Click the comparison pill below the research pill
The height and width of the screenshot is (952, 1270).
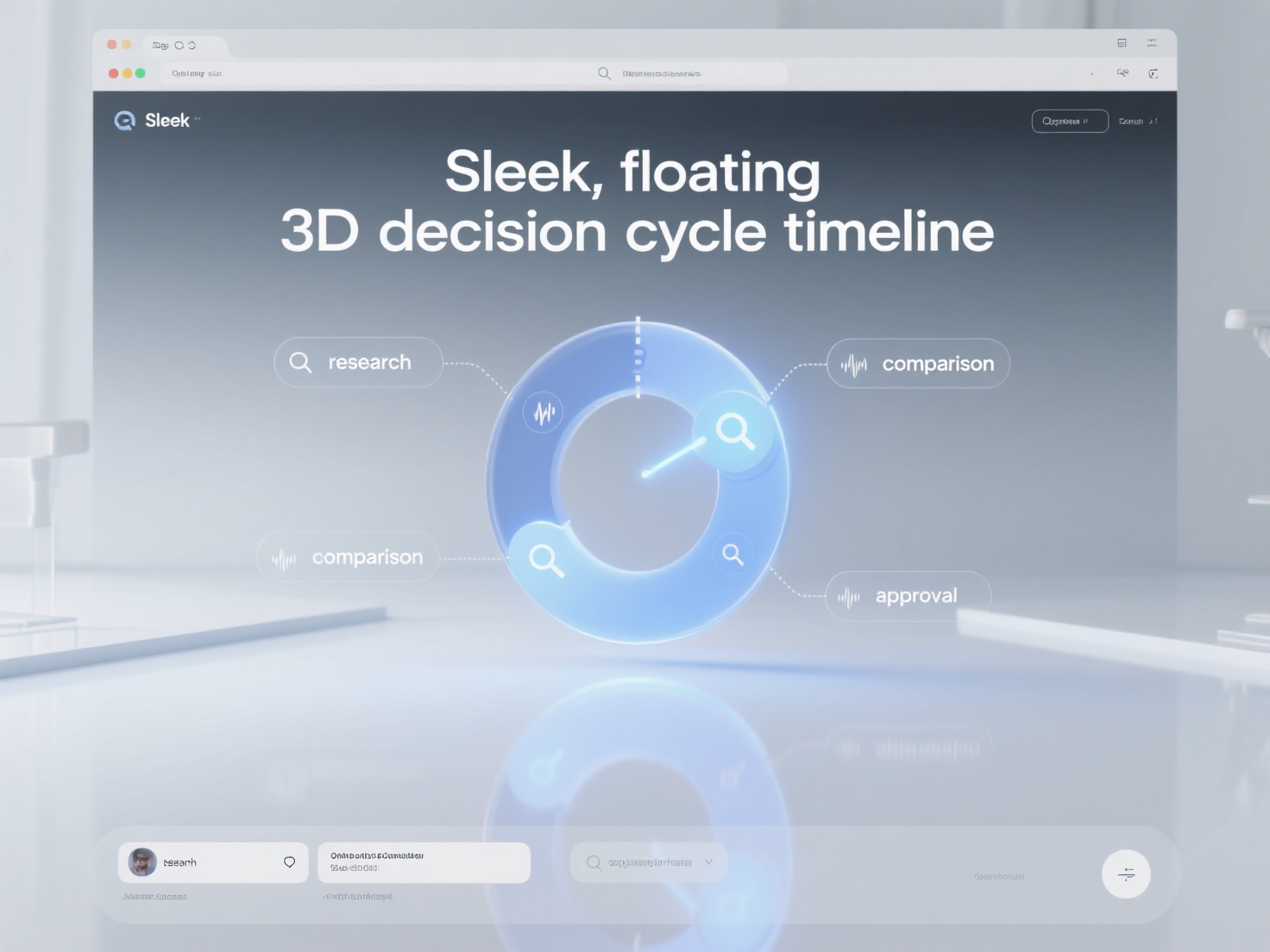point(348,558)
